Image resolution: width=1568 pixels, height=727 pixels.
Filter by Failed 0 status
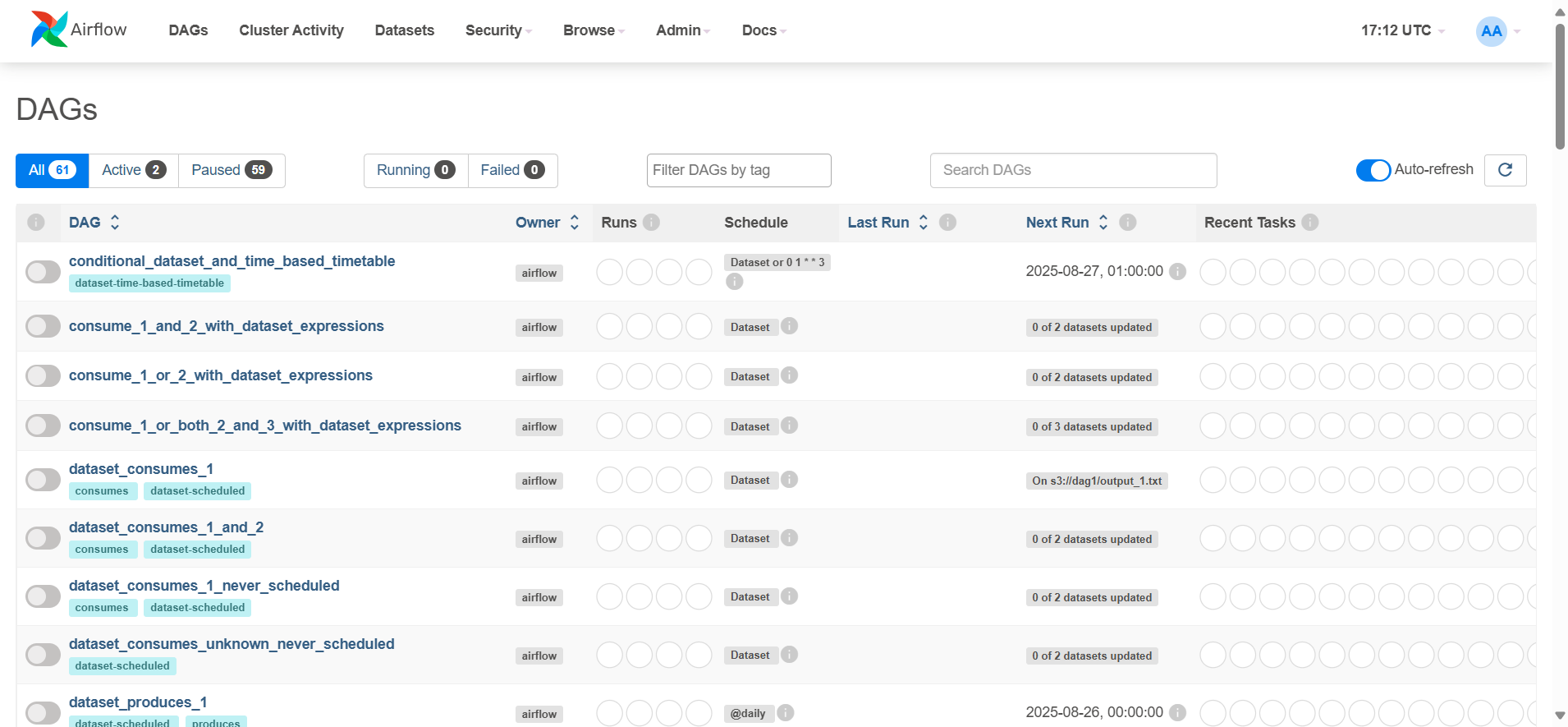coord(512,170)
